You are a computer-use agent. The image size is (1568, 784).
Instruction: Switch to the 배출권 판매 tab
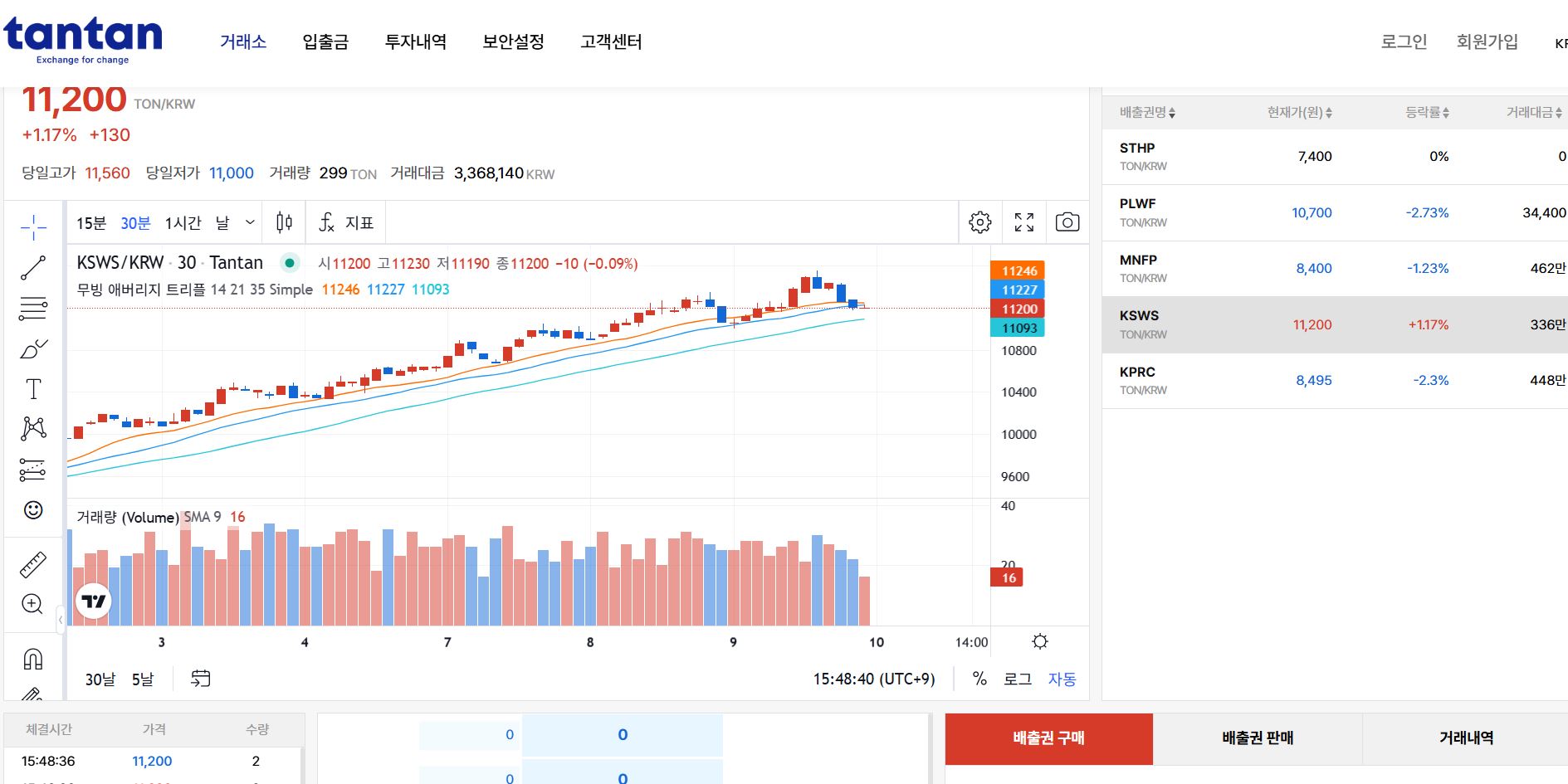click(x=1258, y=738)
